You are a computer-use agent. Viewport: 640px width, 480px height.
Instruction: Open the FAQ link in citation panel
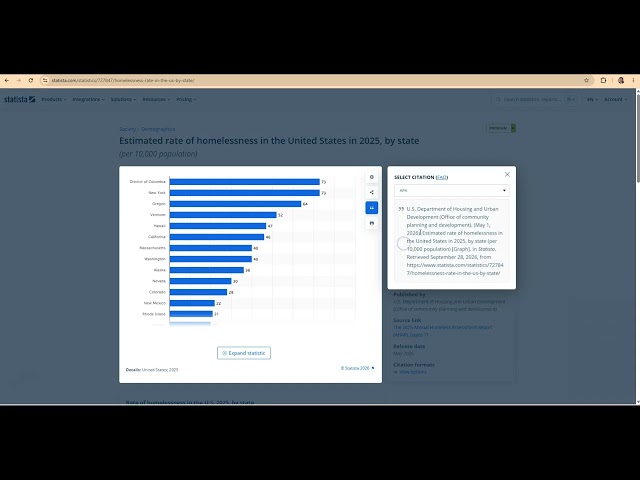tap(442, 177)
